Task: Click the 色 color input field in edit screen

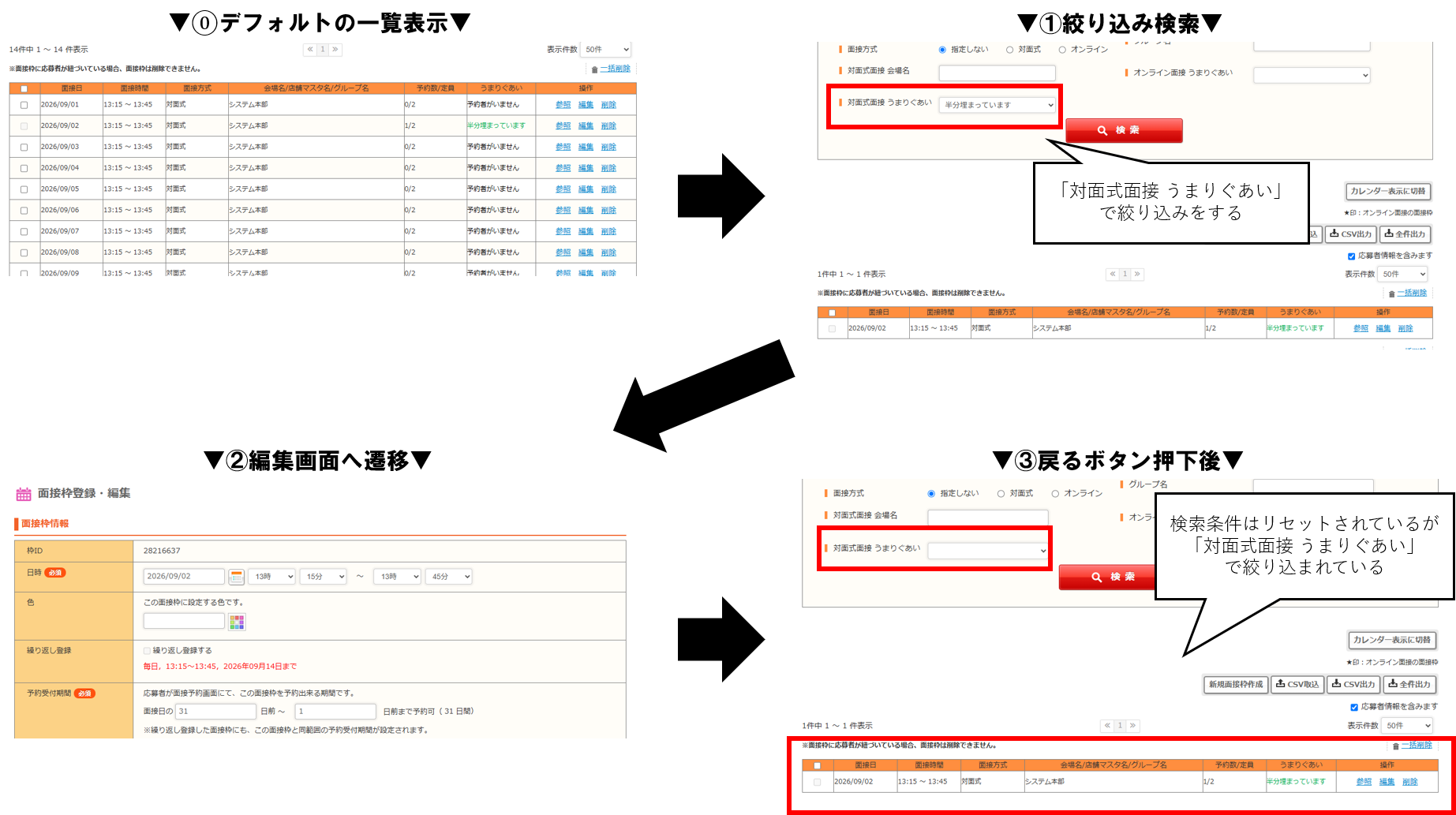Action: 185,622
